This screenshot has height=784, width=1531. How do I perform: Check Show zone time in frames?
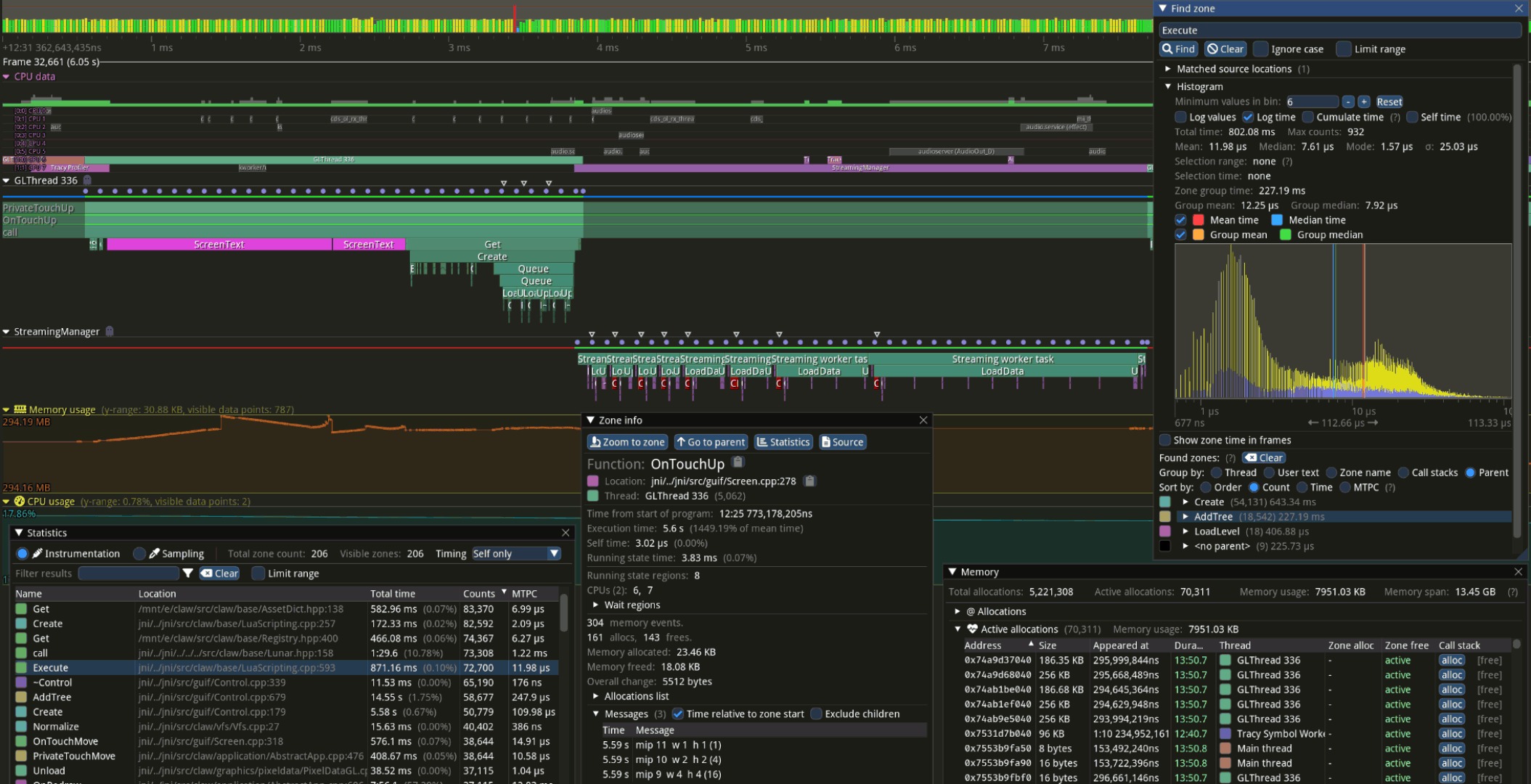(x=1165, y=440)
